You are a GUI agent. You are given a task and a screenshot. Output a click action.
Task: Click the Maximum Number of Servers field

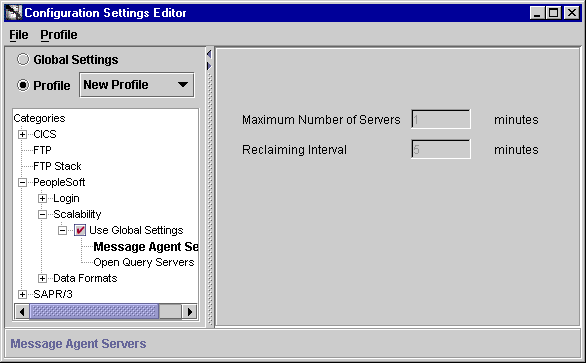pos(441,119)
